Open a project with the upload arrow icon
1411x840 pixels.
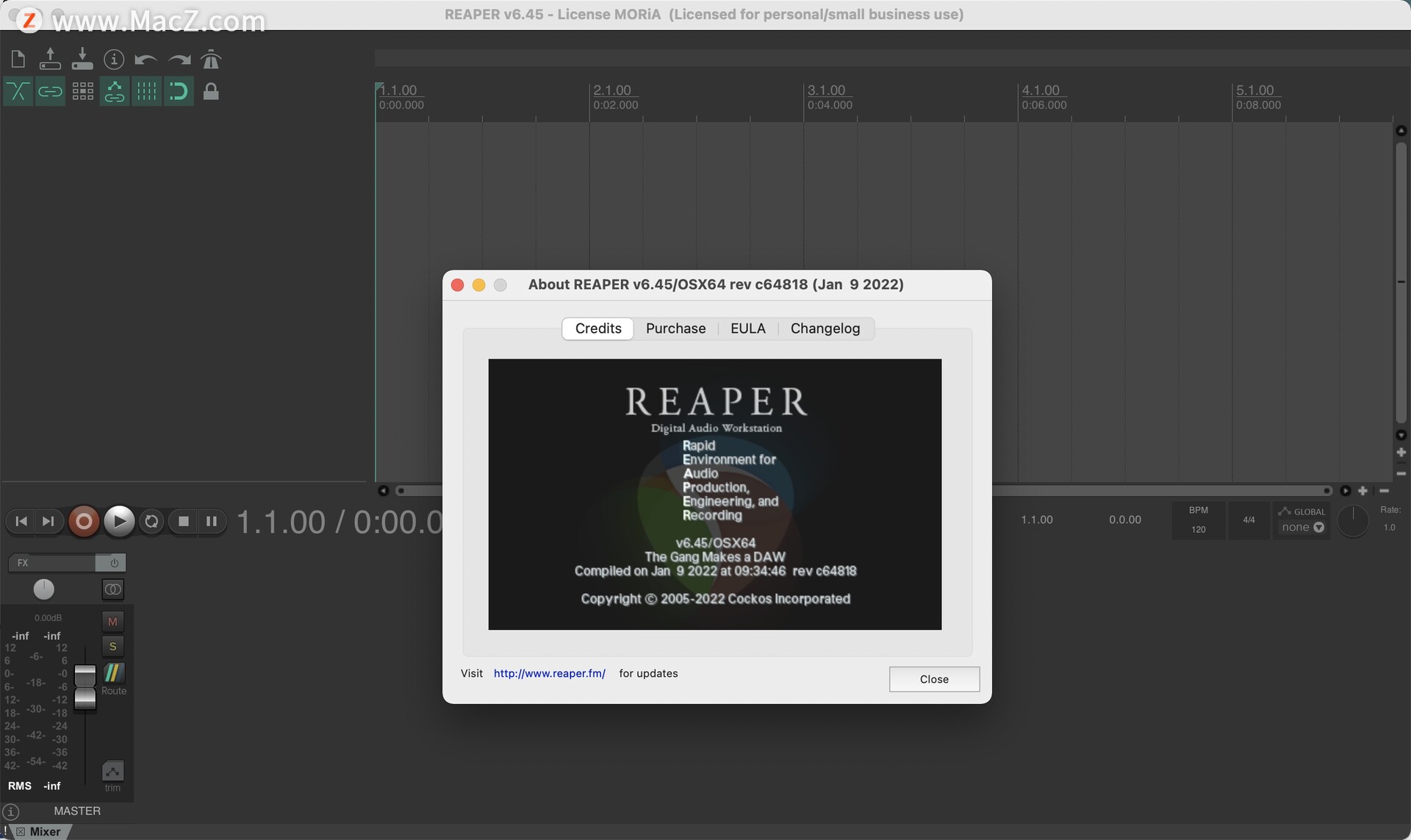(x=50, y=59)
